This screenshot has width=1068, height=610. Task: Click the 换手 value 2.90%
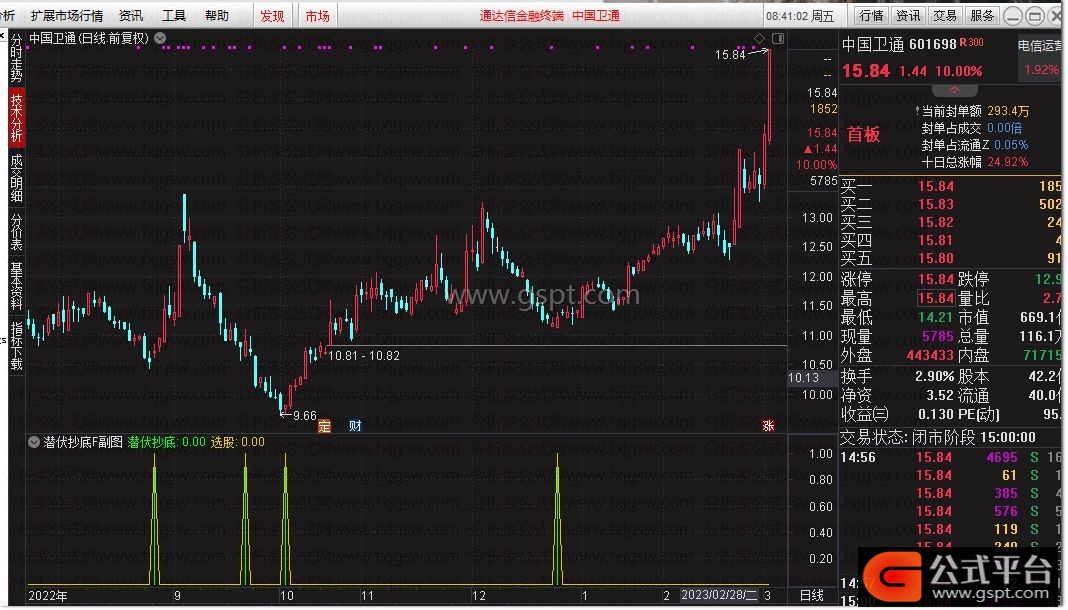[x=934, y=376]
